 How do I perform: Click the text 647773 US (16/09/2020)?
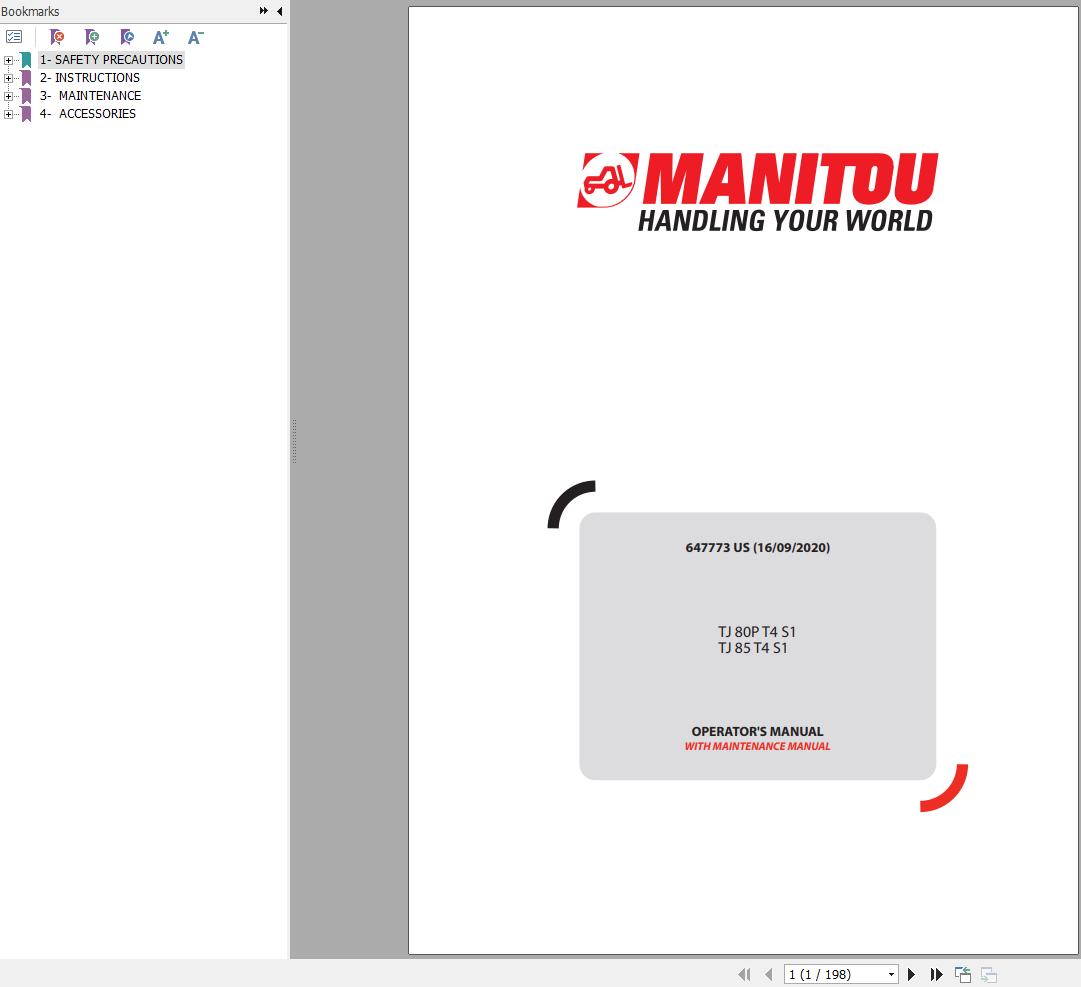pyautogui.click(x=757, y=547)
